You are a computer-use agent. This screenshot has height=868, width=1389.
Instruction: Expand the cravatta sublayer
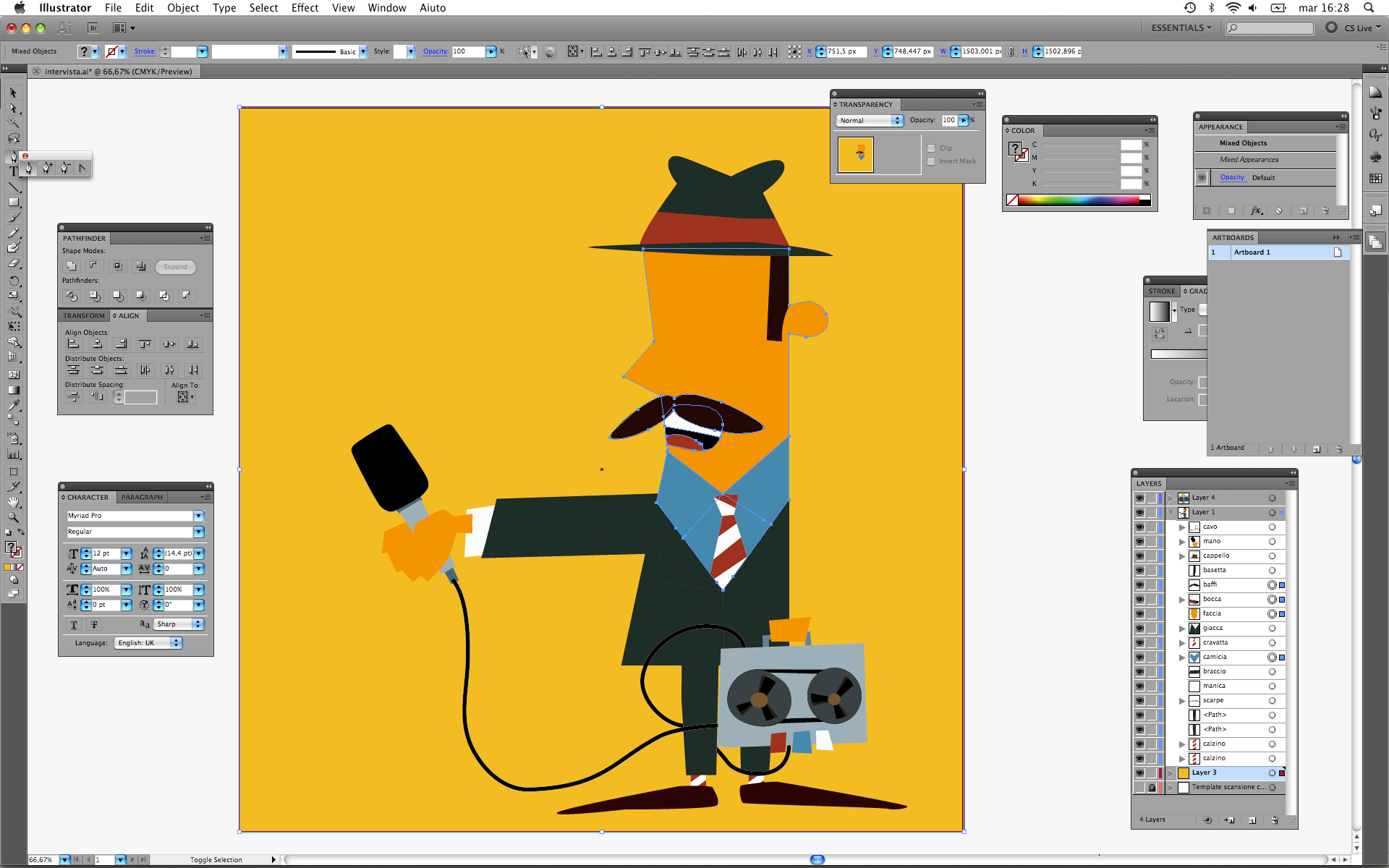tap(1182, 642)
